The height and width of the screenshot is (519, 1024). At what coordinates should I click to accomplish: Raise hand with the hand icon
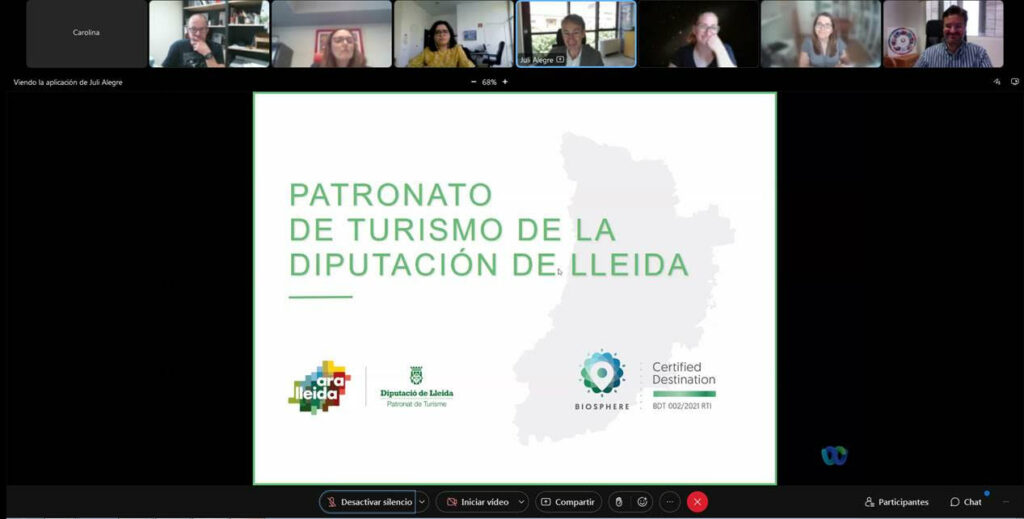(x=619, y=502)
